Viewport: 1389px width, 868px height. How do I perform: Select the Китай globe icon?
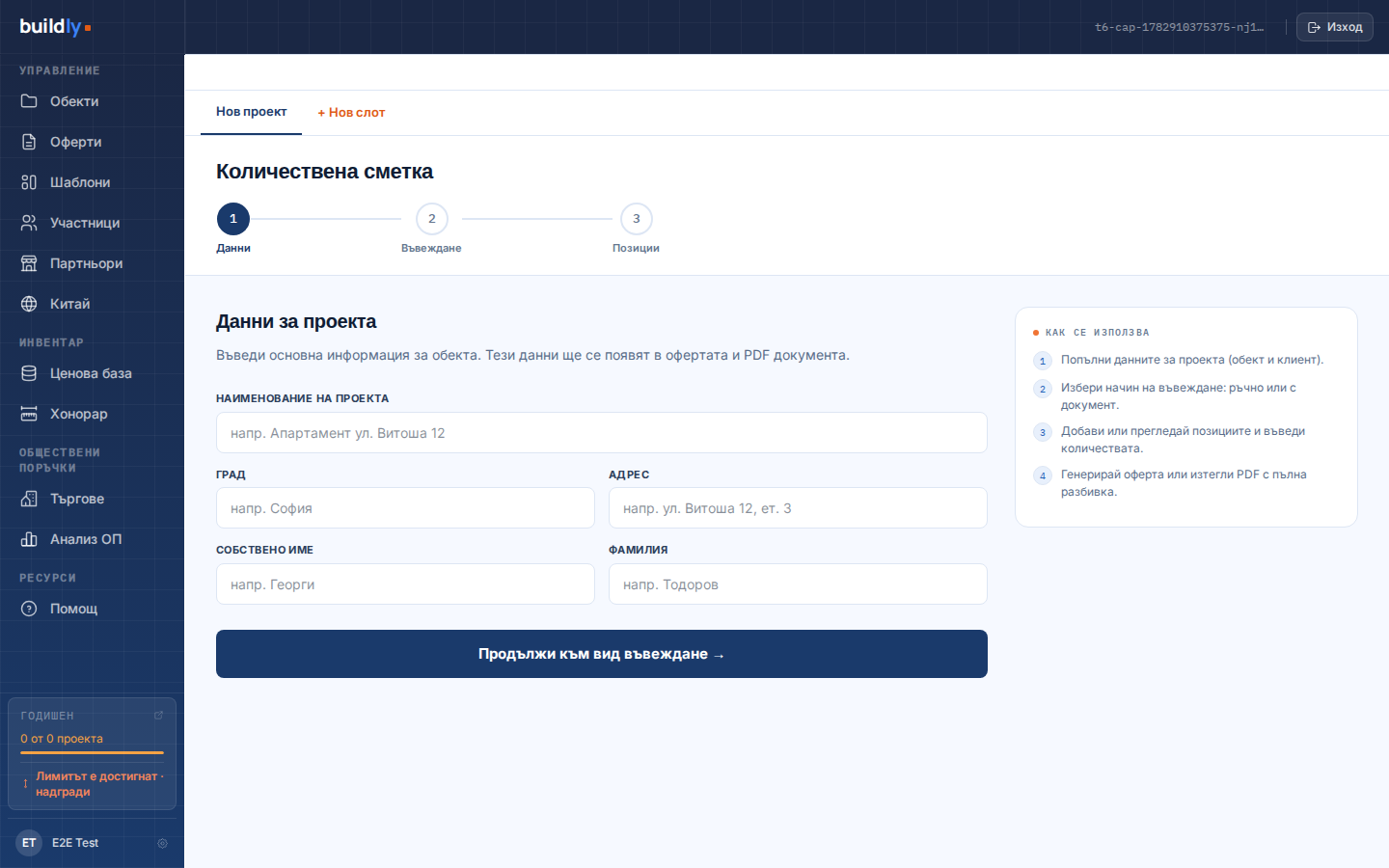pyautogui.click(x=29, y=304)
